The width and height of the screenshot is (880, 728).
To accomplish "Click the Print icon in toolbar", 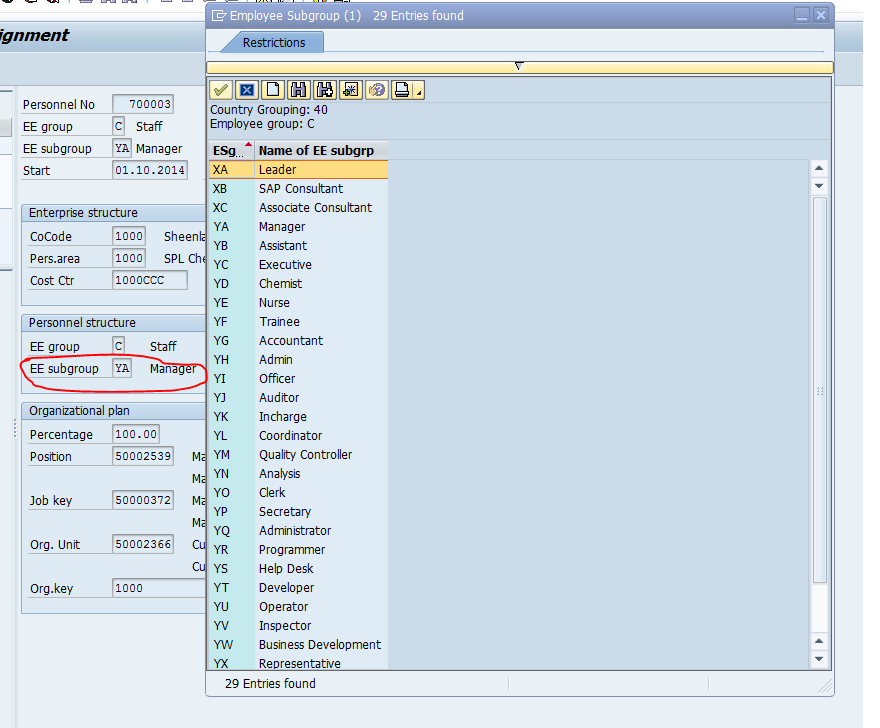I will click(x=402, y=90).
